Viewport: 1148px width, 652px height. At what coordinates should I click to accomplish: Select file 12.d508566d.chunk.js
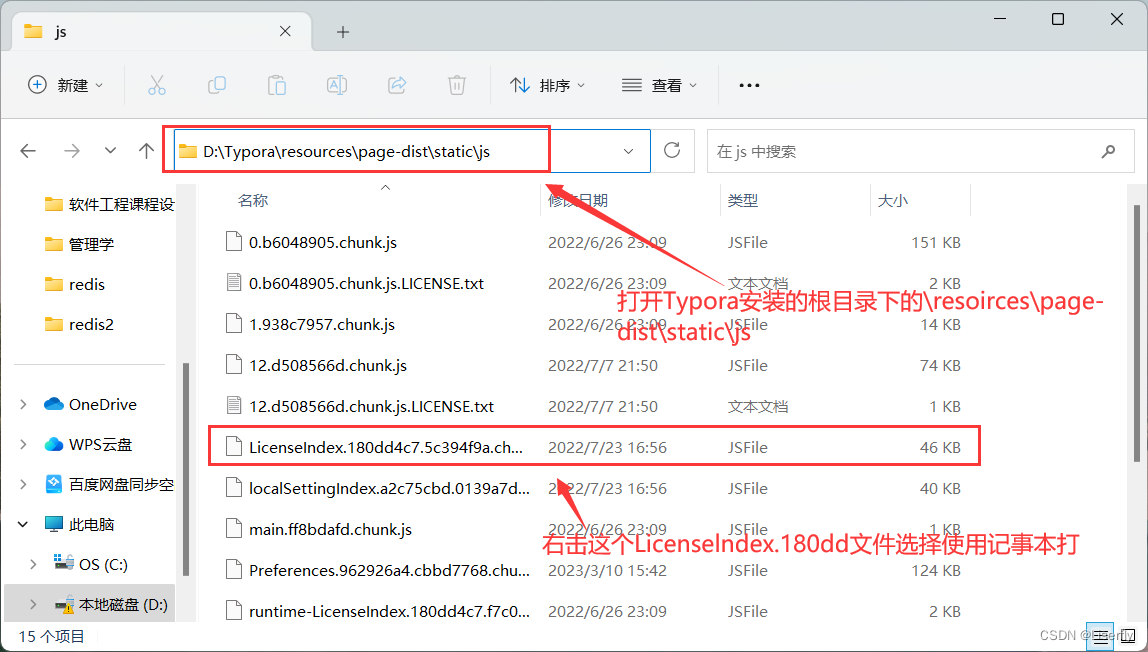tap(328, 365)
